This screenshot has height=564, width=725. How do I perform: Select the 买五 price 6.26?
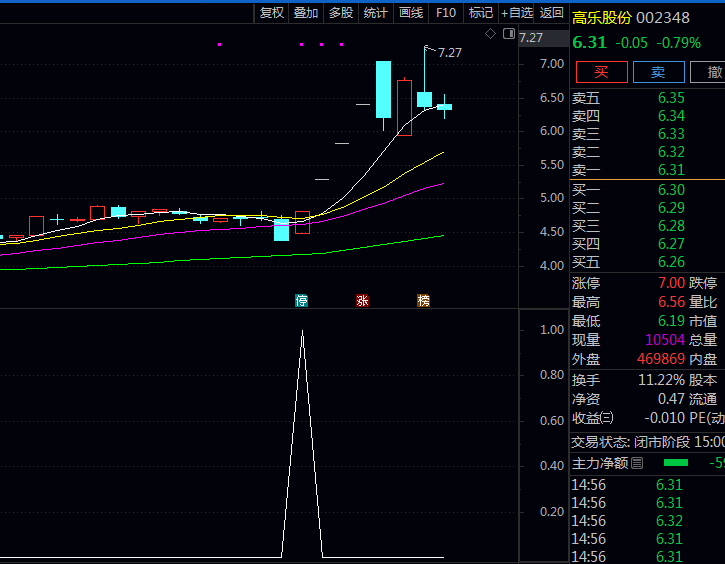(x=671, y=262)
